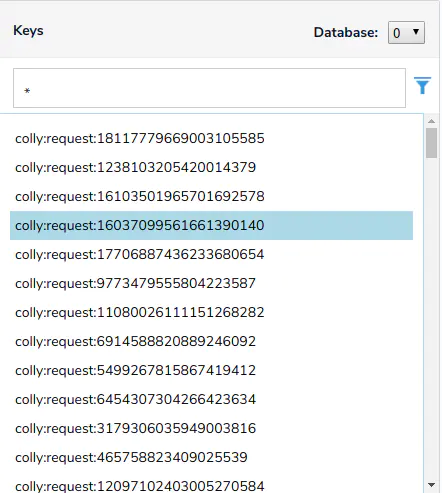Click the scrollbar down arrow

[x=431, y=485]
